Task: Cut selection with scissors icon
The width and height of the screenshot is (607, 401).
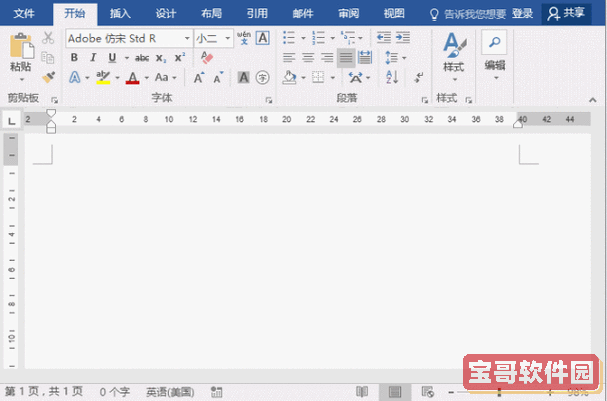Action: point(48,38)
